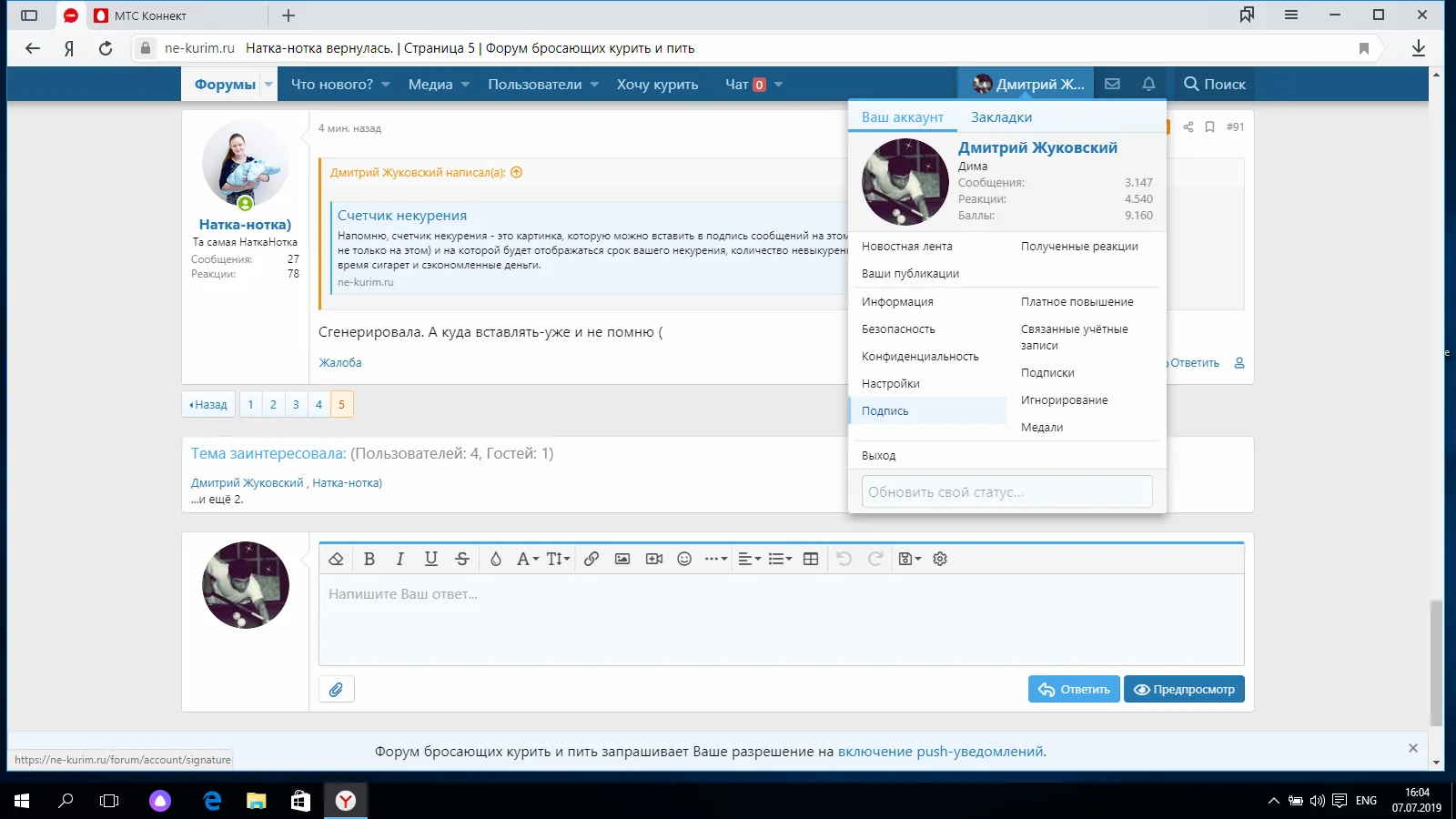Insert a link with the chain icon
Image resolution: width=1456 pixels, height=819 pixels.
(x=591, y=559)
